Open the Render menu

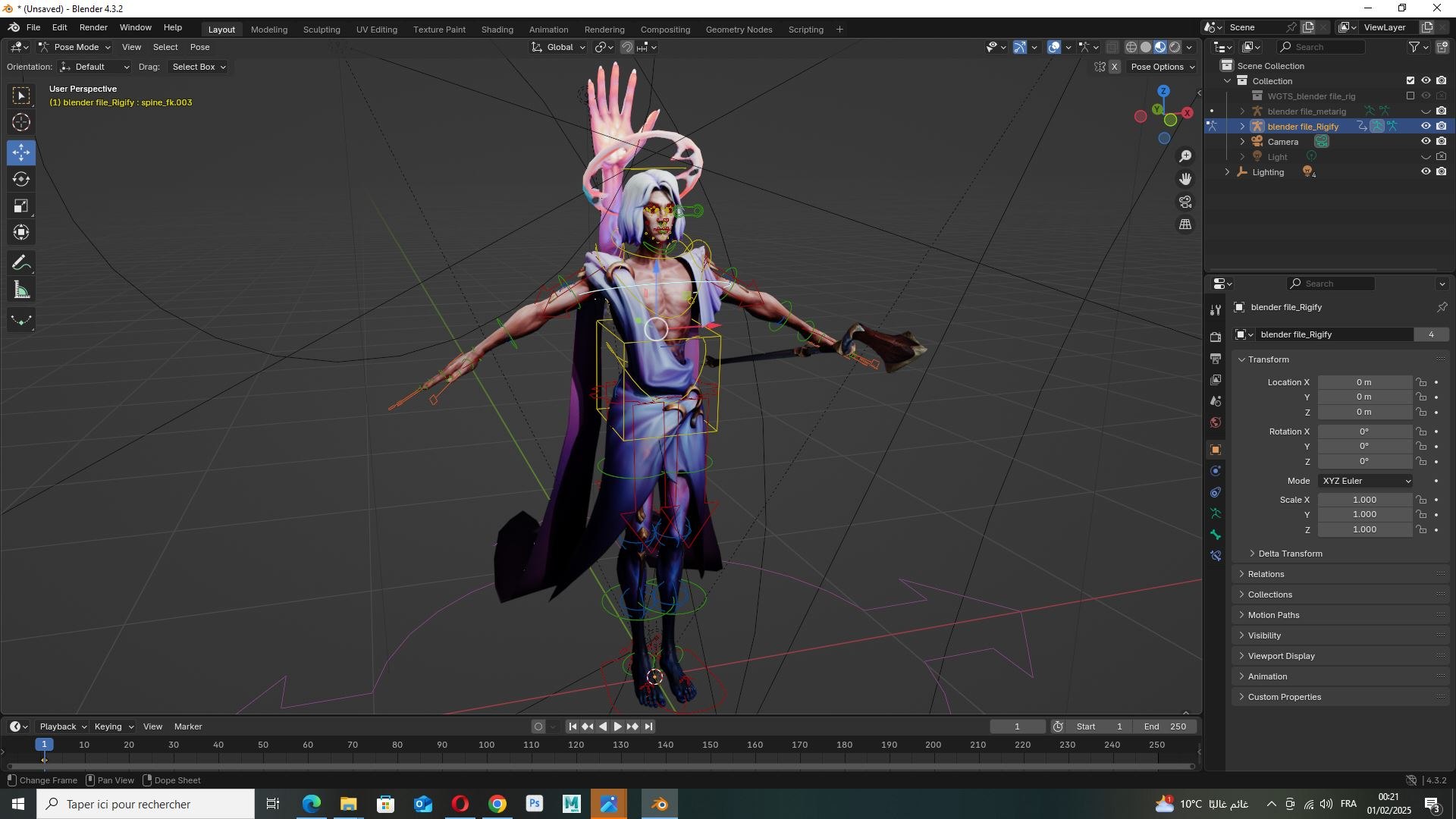(x=93, y=27)
